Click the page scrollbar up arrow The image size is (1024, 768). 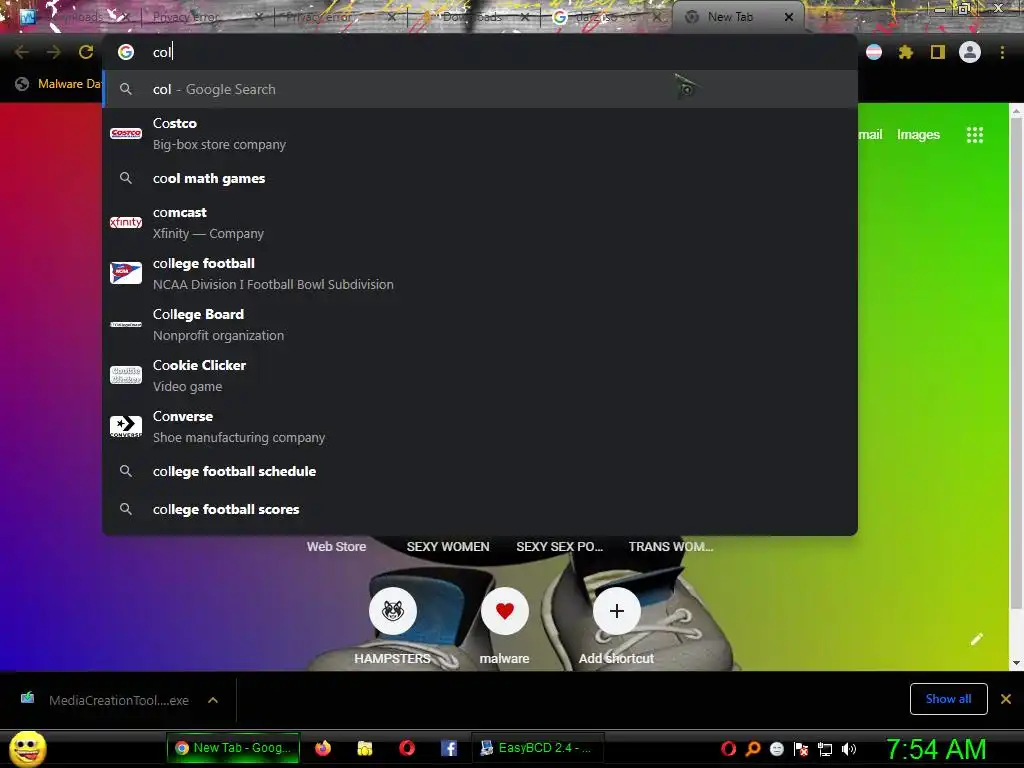point(1016,111)
